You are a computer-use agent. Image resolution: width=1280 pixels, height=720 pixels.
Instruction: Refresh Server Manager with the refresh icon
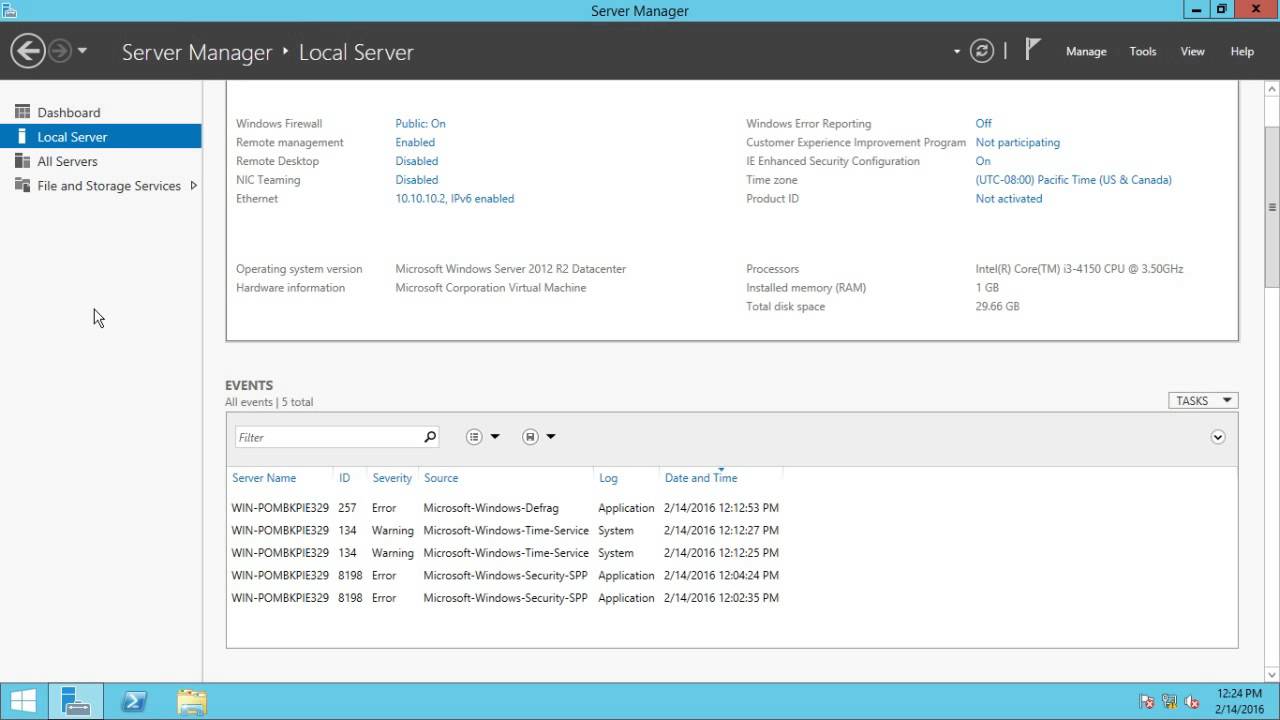coord(982,51)
